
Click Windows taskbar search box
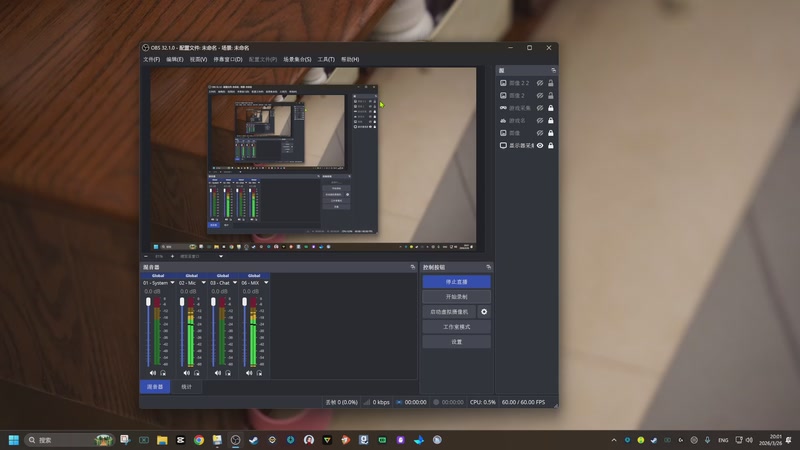pyautogui.click(x=69, y=440)
